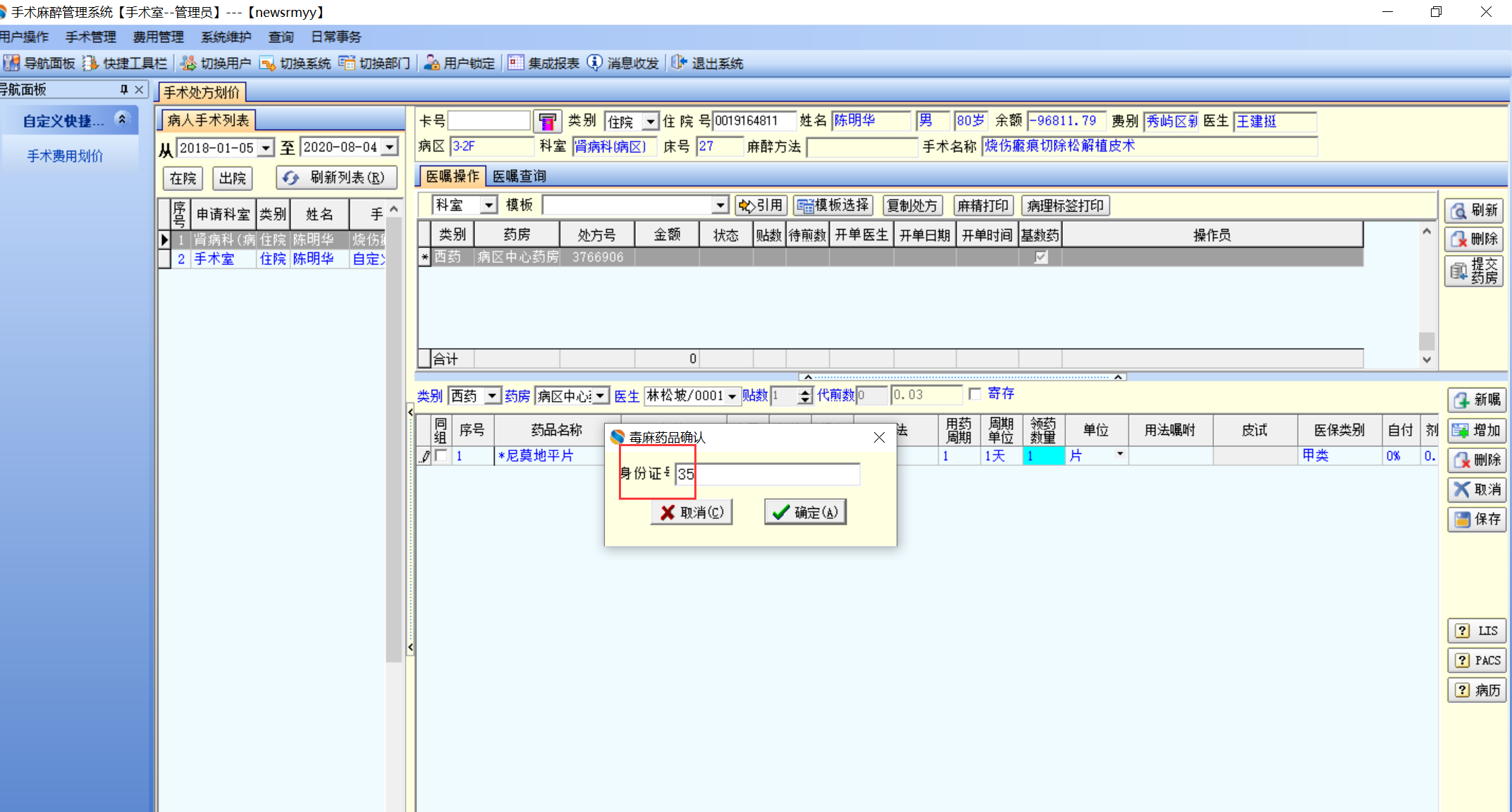Click the 提交药房 submit pharmacy icon
This screenshot has height=812, width=1512.
coord(1473,271)
